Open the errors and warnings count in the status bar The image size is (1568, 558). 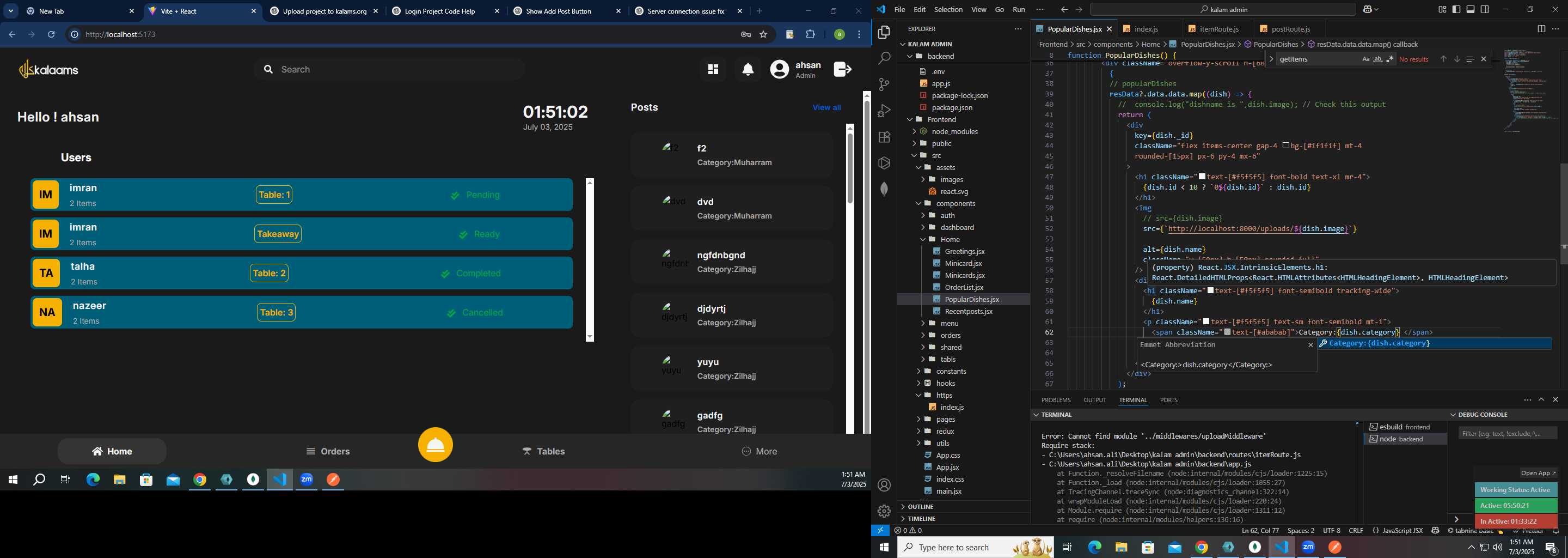point(908,531)
